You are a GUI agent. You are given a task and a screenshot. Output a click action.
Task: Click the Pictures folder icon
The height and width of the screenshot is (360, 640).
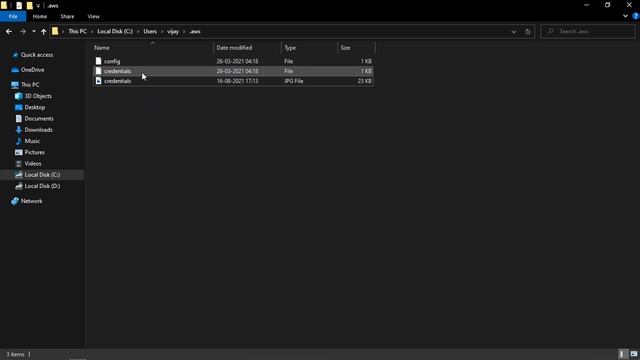[18, 152]
